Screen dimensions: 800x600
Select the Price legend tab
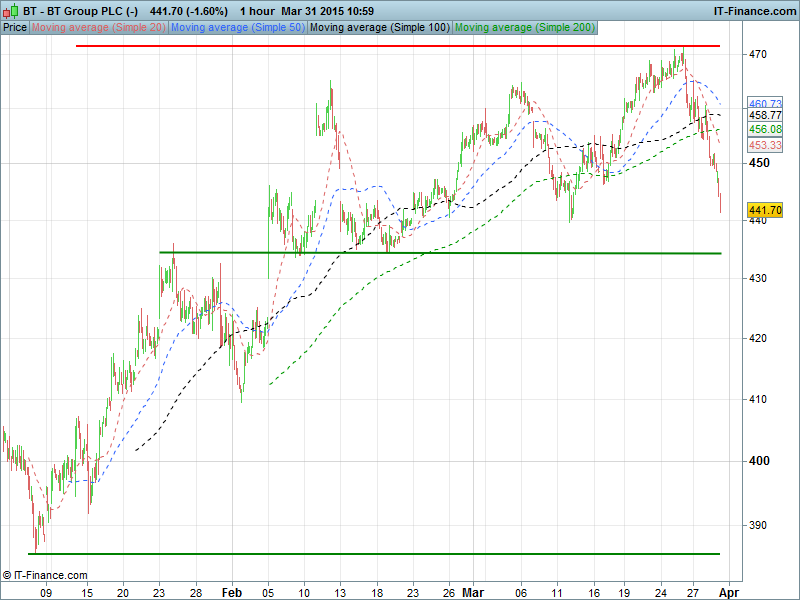click(15, 27)
